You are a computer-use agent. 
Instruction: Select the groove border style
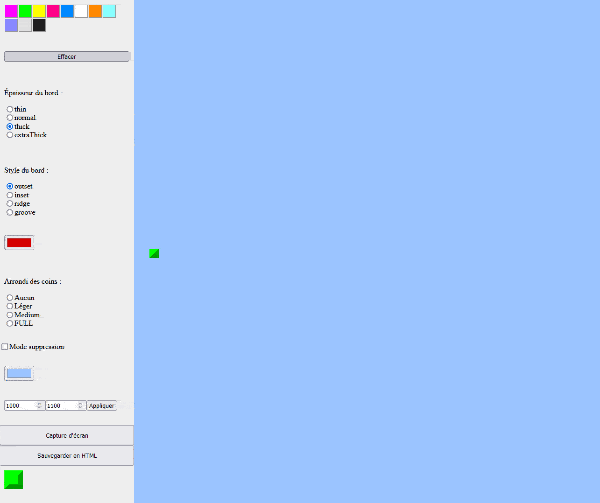(10, 212)
